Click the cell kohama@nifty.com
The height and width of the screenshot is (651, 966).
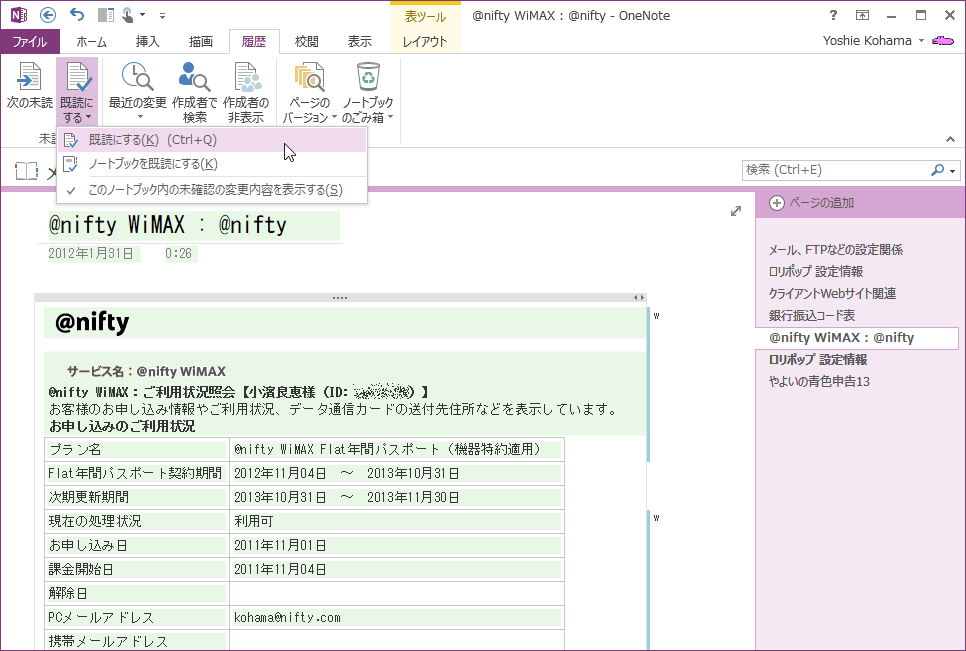point(397,618)
